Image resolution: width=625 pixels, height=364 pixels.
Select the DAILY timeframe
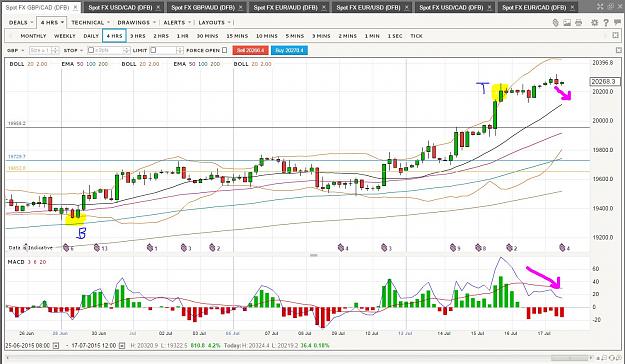click(91, 36)
